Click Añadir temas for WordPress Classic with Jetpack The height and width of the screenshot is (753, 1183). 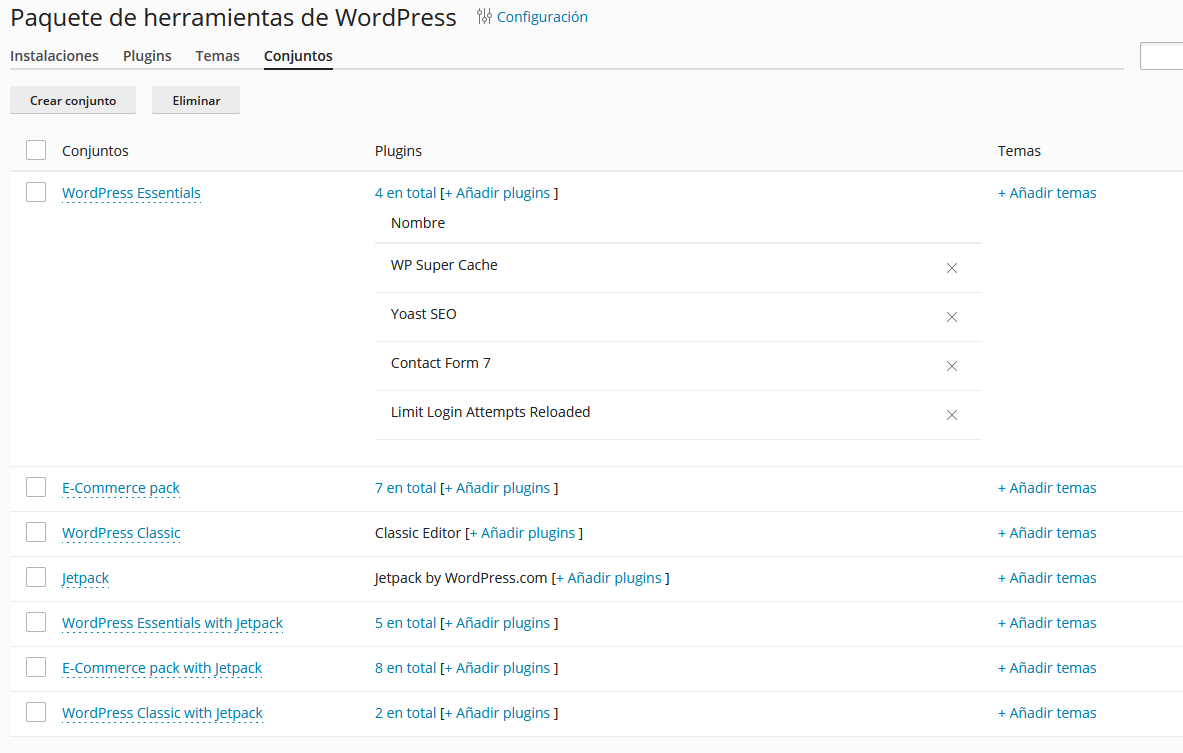pos(1047,713)
